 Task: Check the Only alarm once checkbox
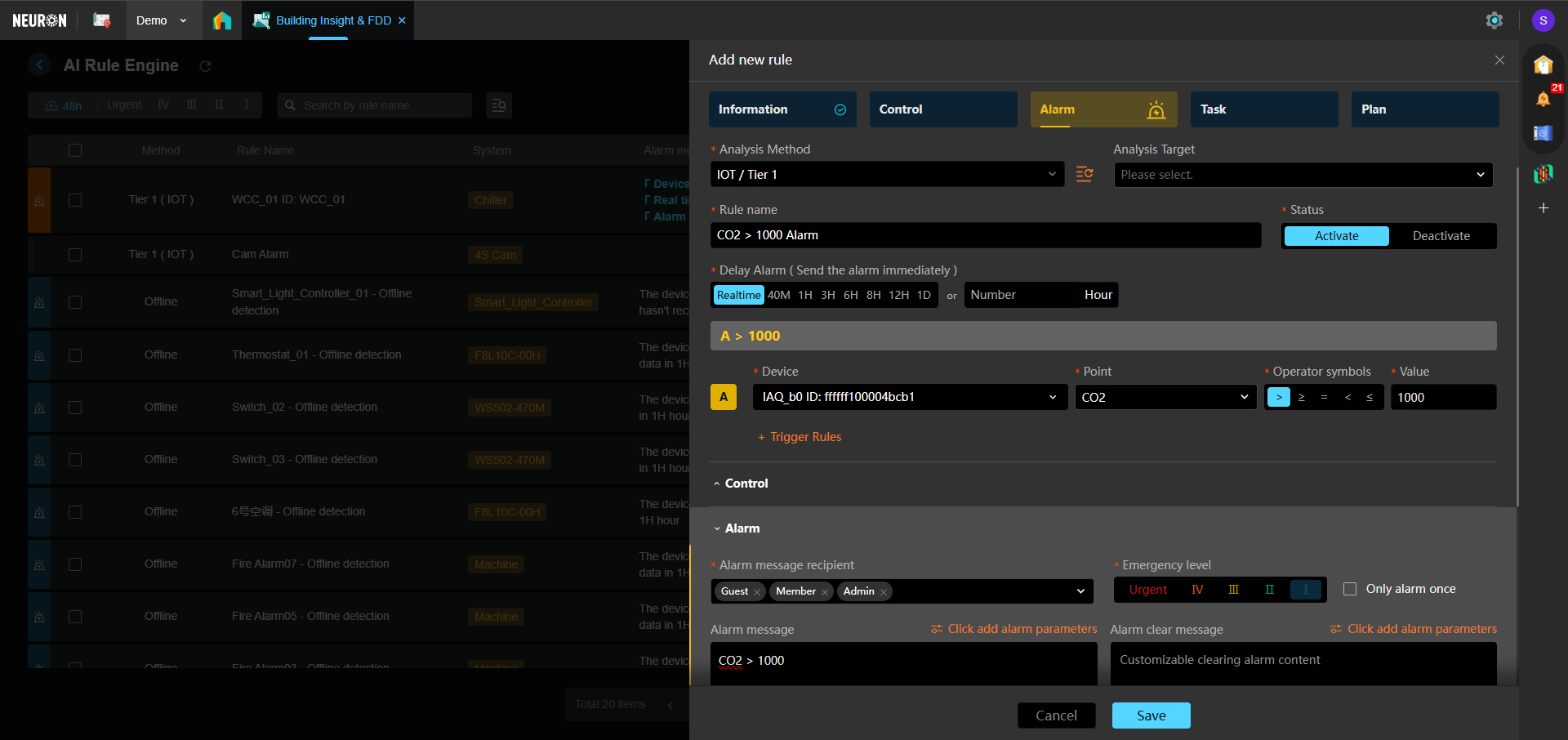1350,589
